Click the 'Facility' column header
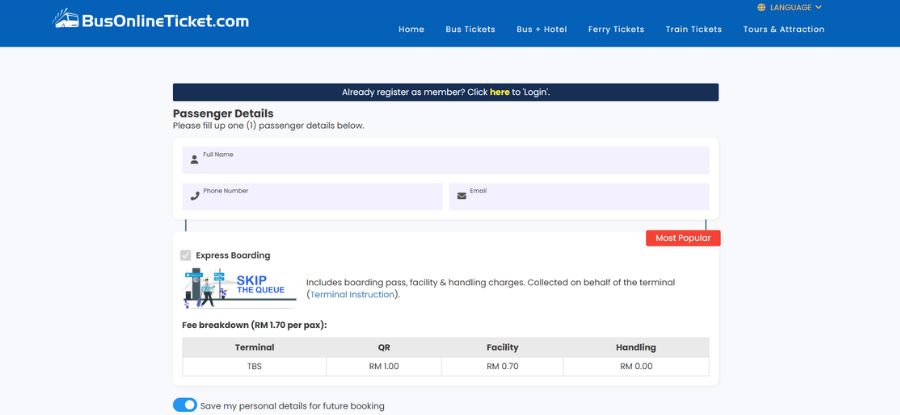The image size is (900, 415). pos(502,347)
